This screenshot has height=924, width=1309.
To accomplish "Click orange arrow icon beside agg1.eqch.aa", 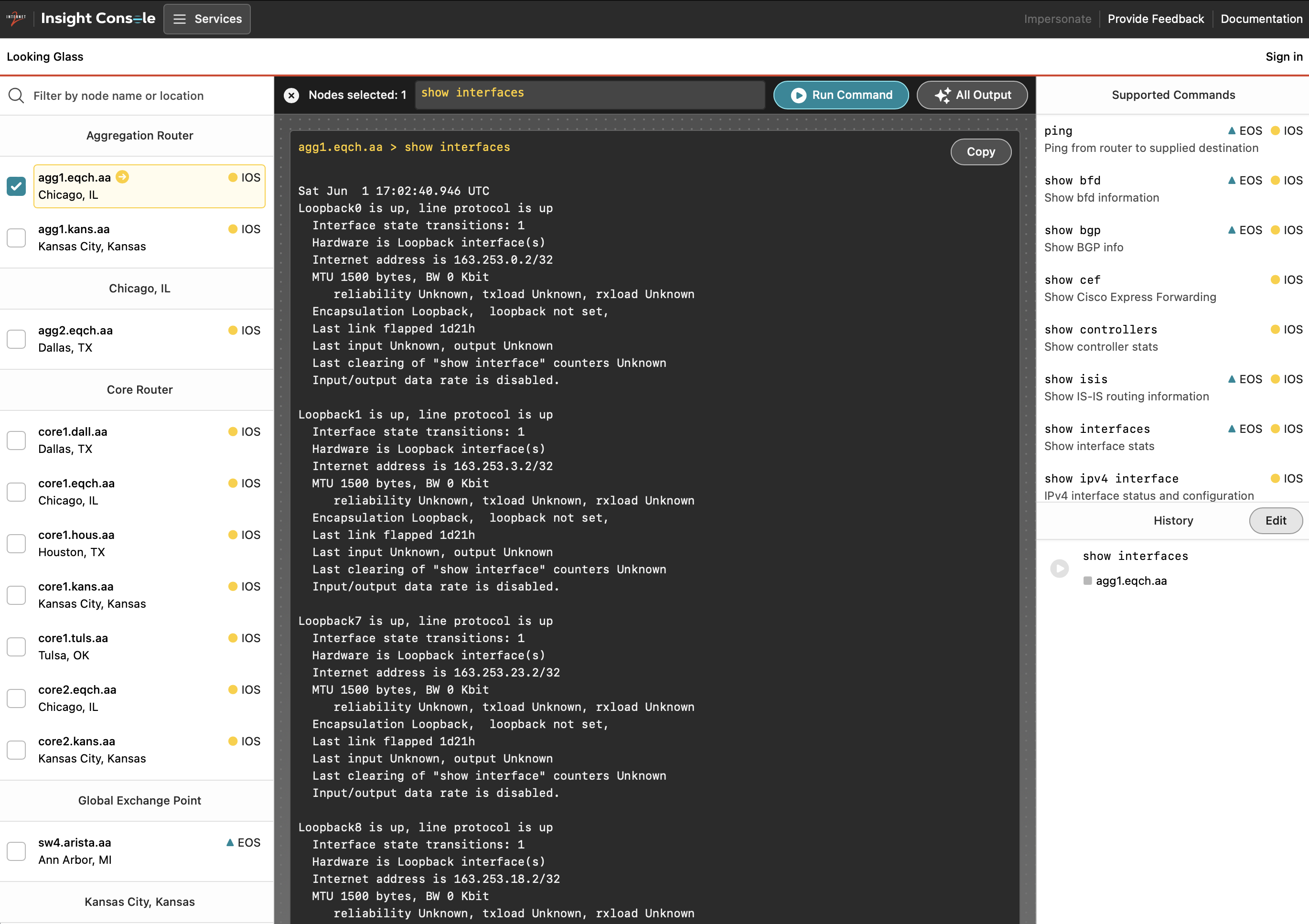I will tap(123, 177).
